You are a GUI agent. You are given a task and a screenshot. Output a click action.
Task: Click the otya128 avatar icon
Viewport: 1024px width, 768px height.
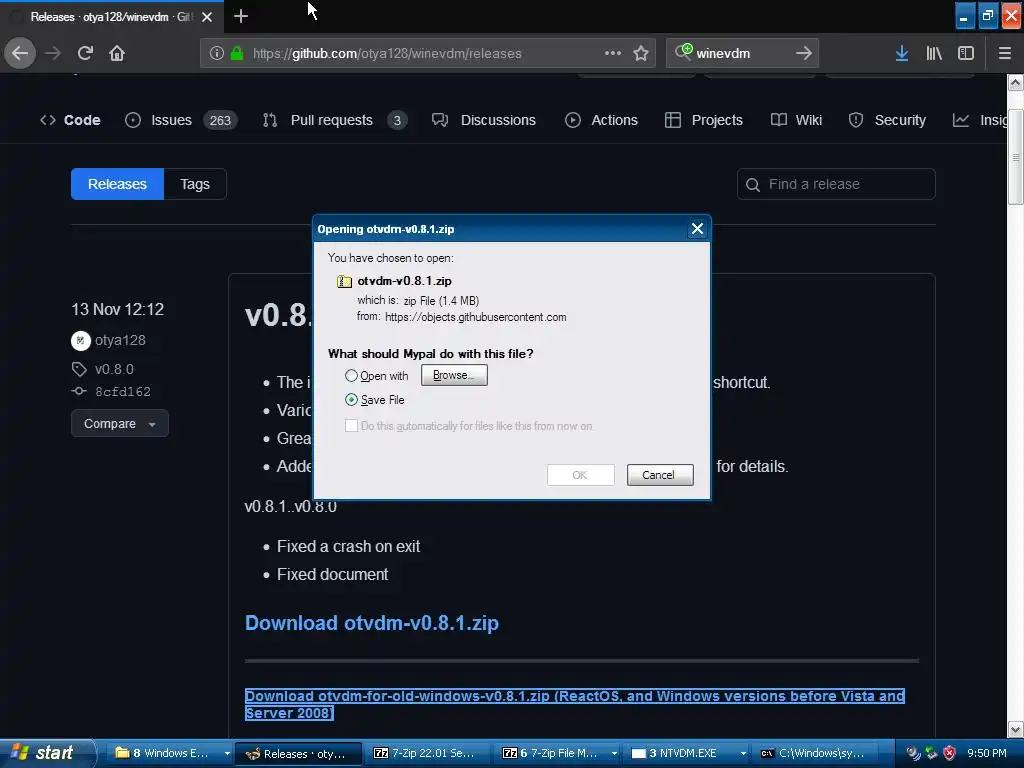pyautogui.click(x=80, y=340)
